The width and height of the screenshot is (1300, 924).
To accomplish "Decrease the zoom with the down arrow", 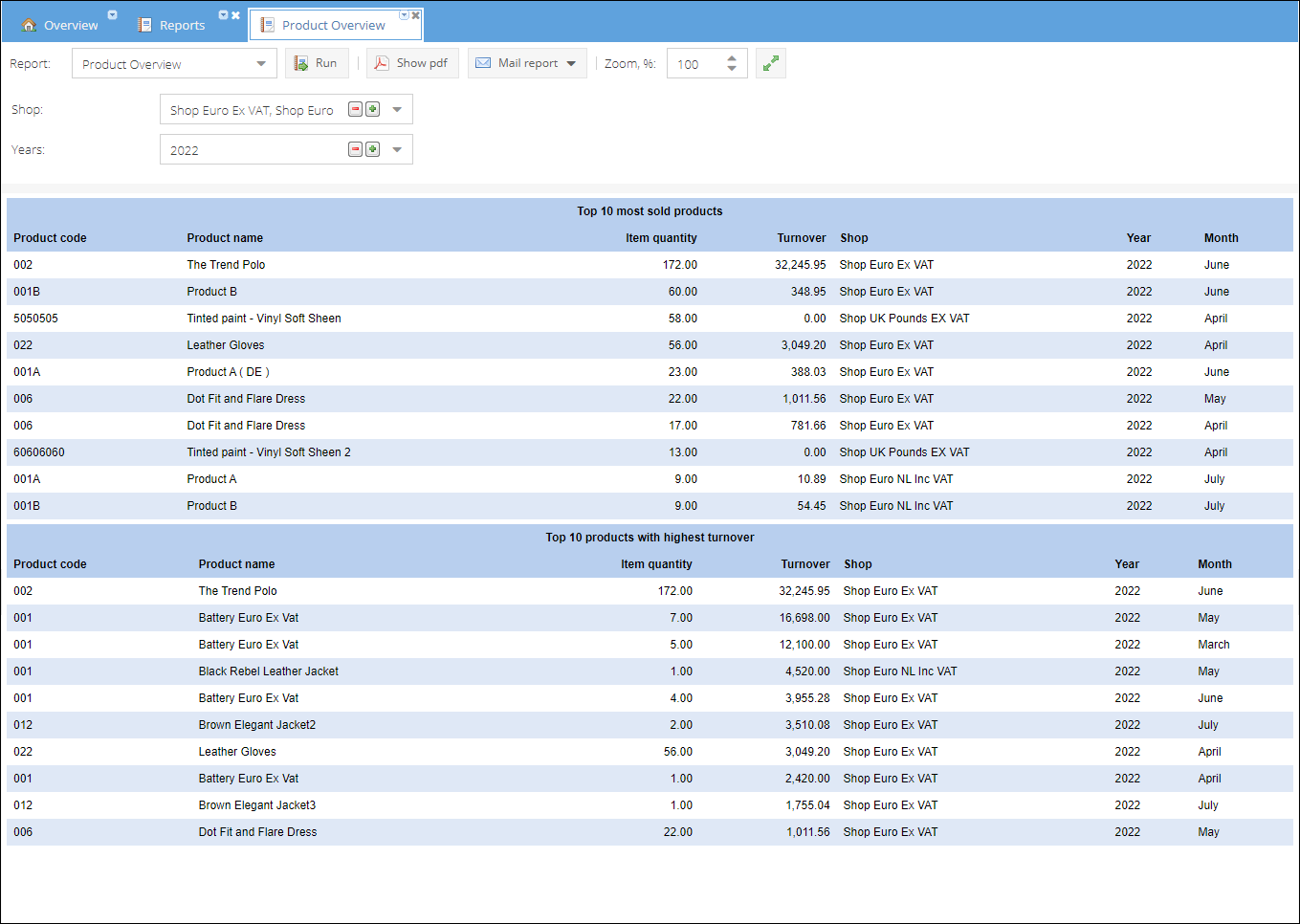I will (732, 69).
